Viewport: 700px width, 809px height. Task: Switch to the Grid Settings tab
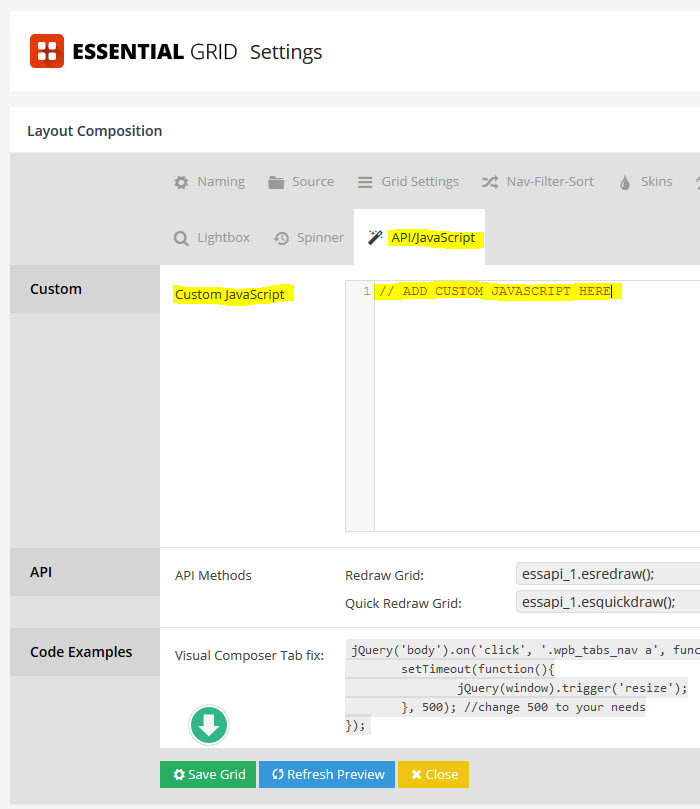(x=409, y=182)
